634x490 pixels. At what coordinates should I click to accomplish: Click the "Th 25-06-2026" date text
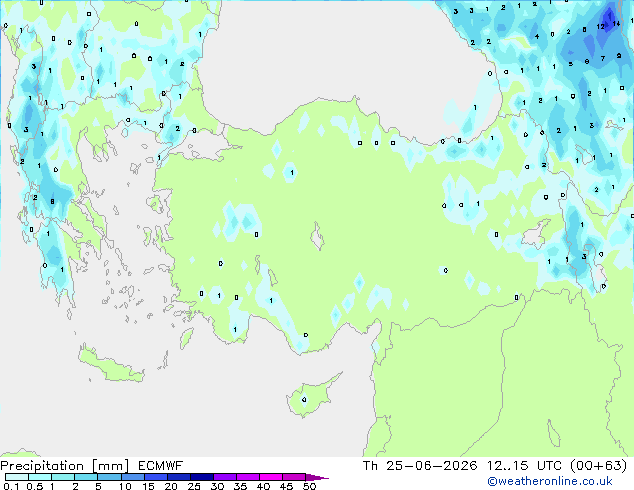click(x=420, y=466)
